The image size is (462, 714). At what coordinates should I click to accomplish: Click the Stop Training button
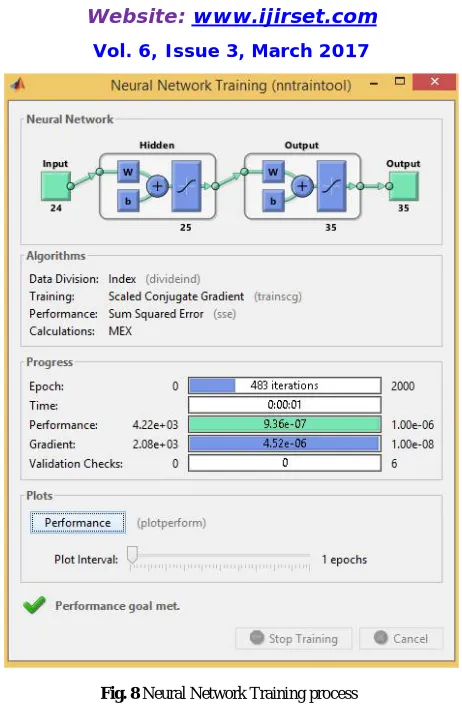point(294,638)
